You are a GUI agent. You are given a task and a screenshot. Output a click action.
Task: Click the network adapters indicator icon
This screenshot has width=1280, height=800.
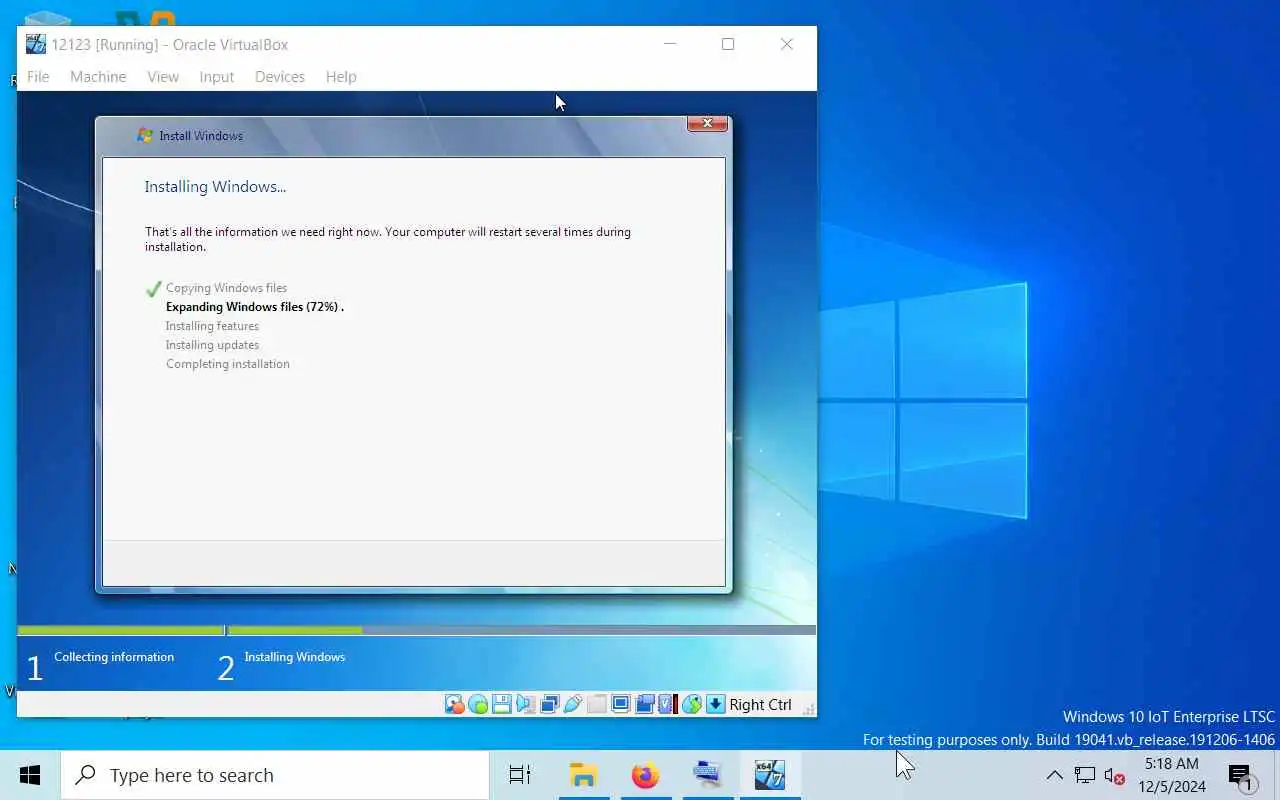click(550, 704)
